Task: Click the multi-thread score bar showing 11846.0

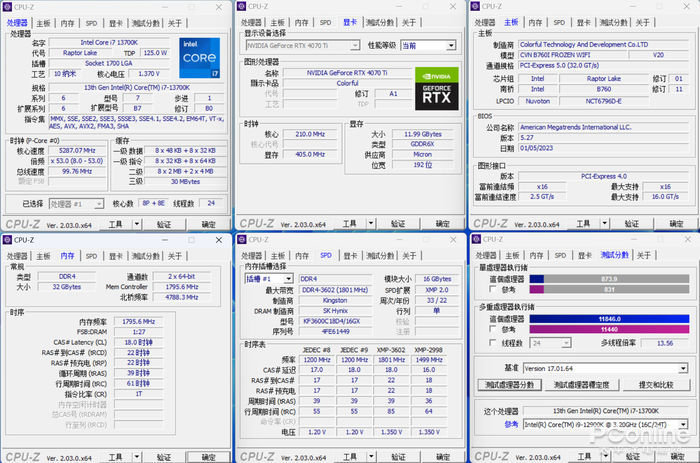Action: (x=609, y=319)
